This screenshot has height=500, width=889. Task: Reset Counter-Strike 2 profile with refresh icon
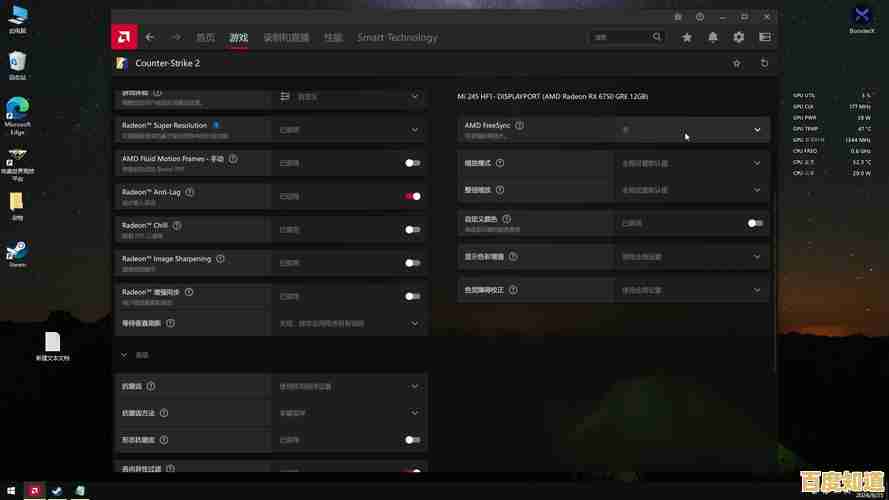[765, 63]
